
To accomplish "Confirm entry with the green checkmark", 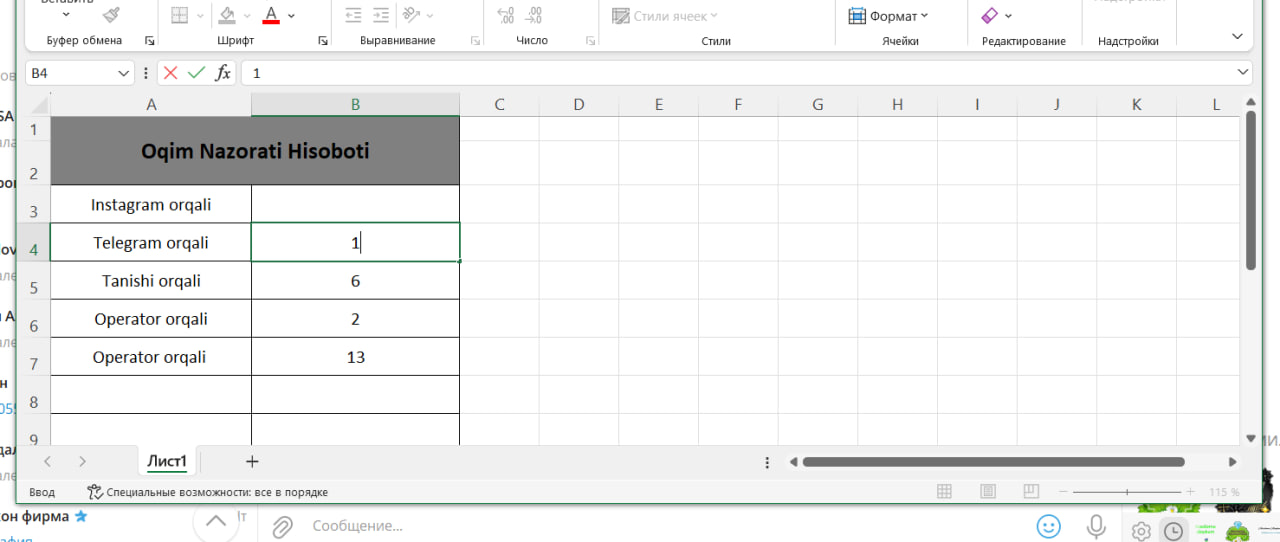I will click(x=196, y=73).
